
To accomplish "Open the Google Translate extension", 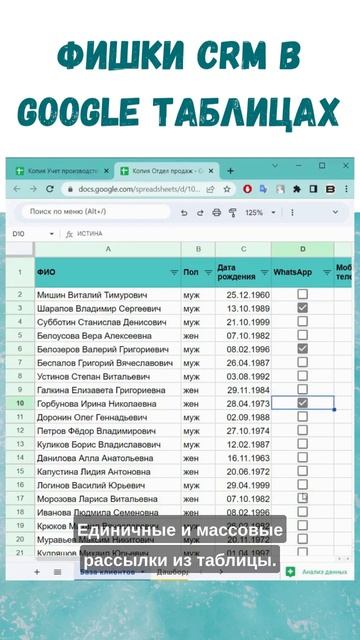I will [263, 189].
